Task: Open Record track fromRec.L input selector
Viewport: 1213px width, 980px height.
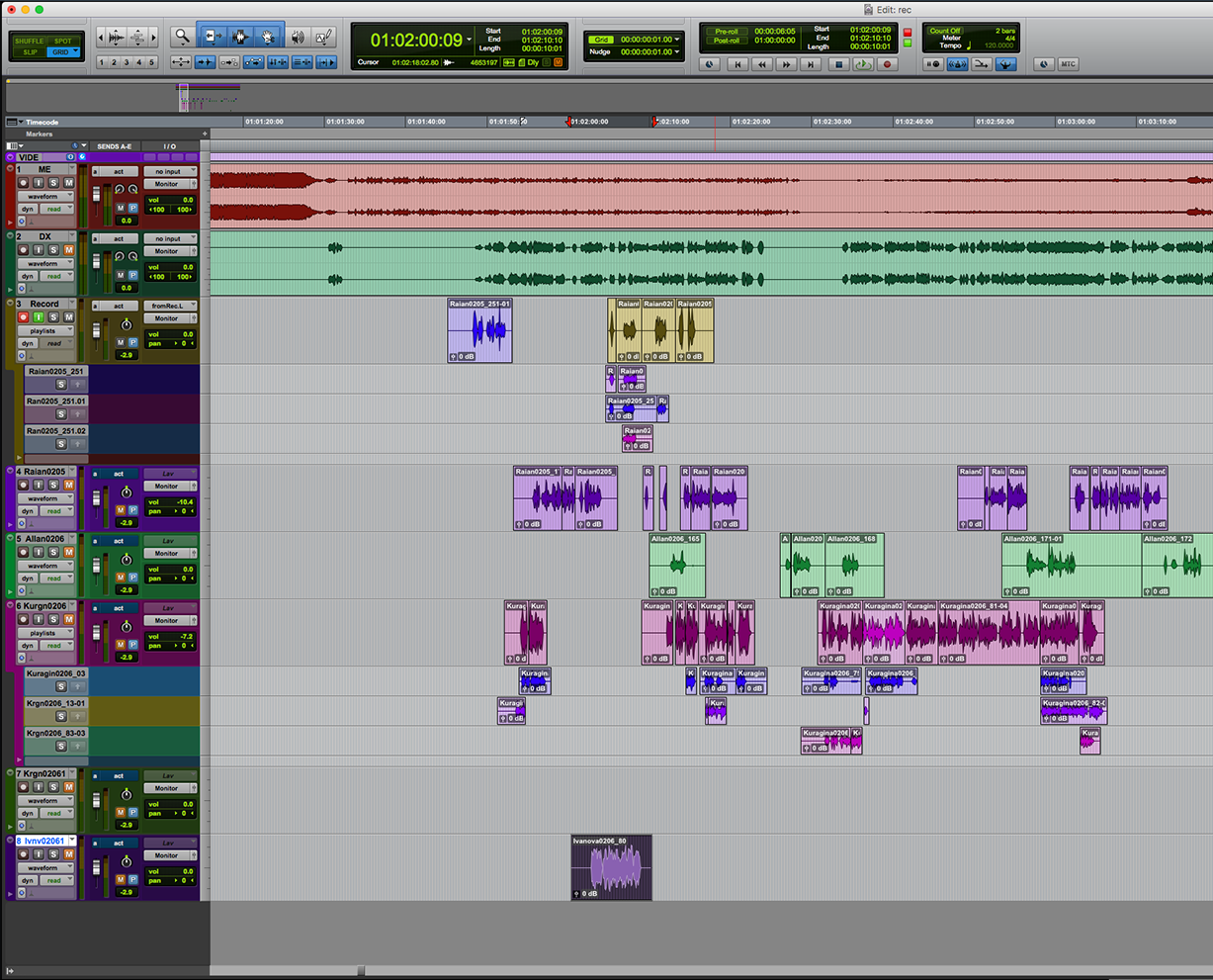Action: pos(169,306)
